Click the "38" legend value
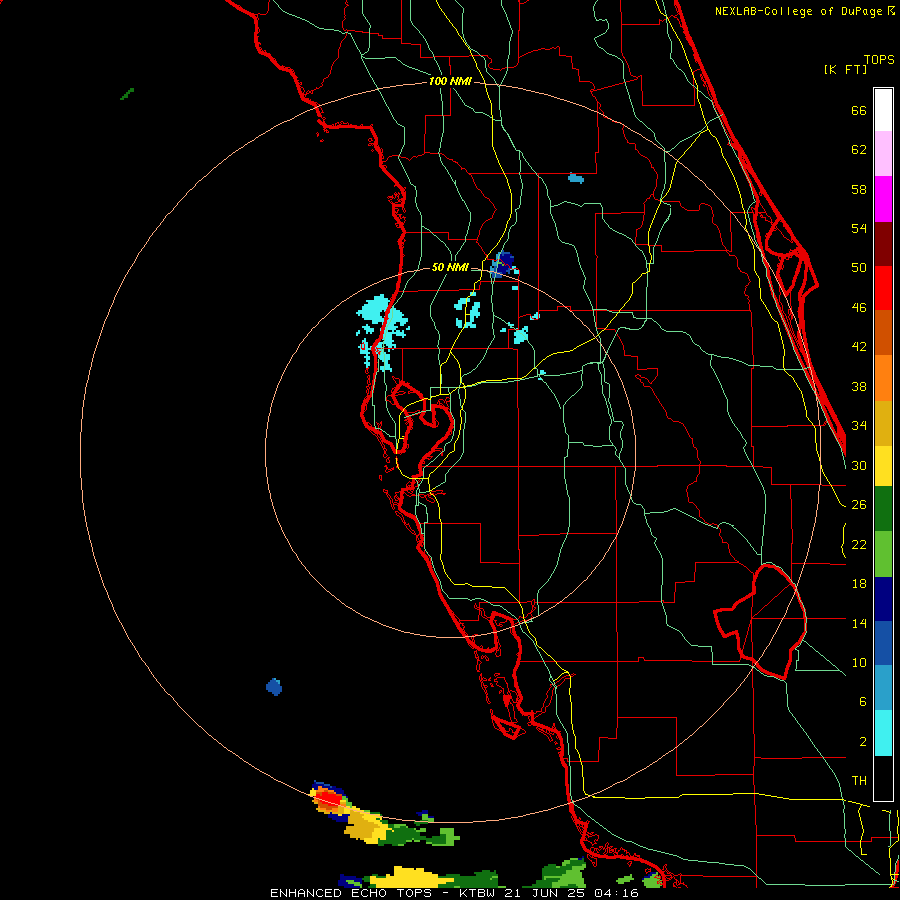Image resolution: width=900 pixels, height=900 pixels. (x=859, y=387)
